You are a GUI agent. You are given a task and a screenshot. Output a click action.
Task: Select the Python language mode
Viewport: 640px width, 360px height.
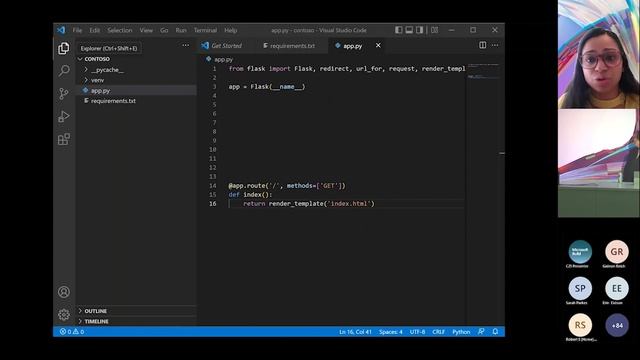(461, 332)
